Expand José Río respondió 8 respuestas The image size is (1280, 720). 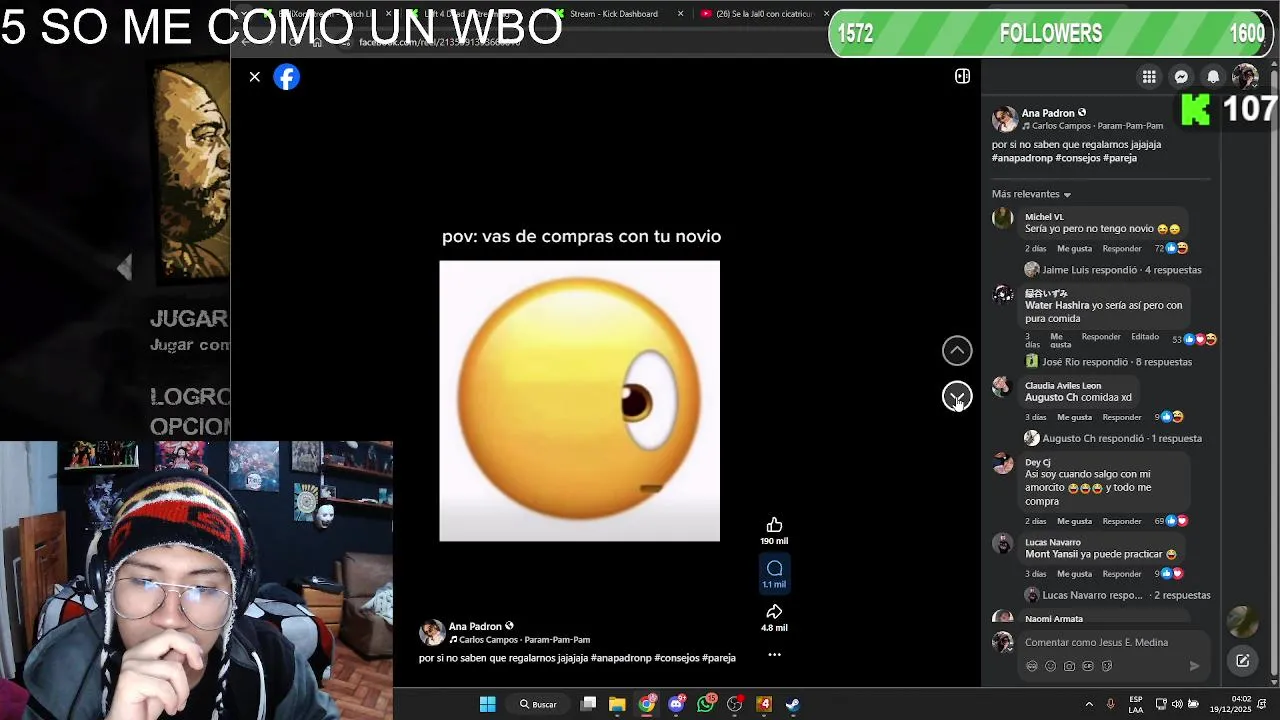coord(1116,362)
